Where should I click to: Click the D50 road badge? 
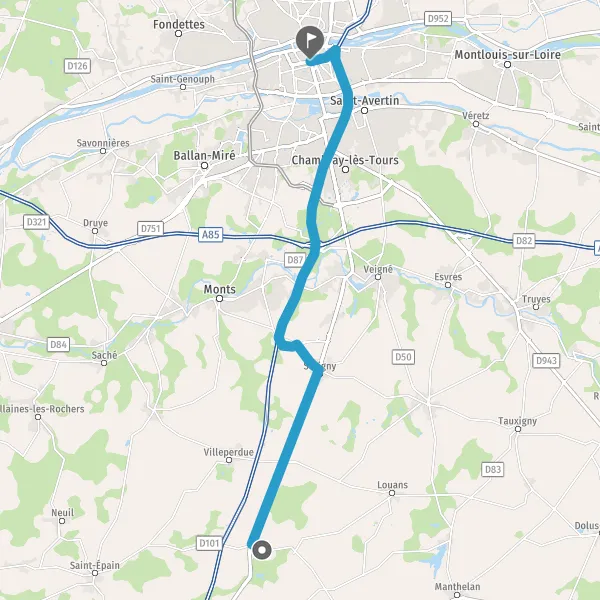click(x=403, y=357)
